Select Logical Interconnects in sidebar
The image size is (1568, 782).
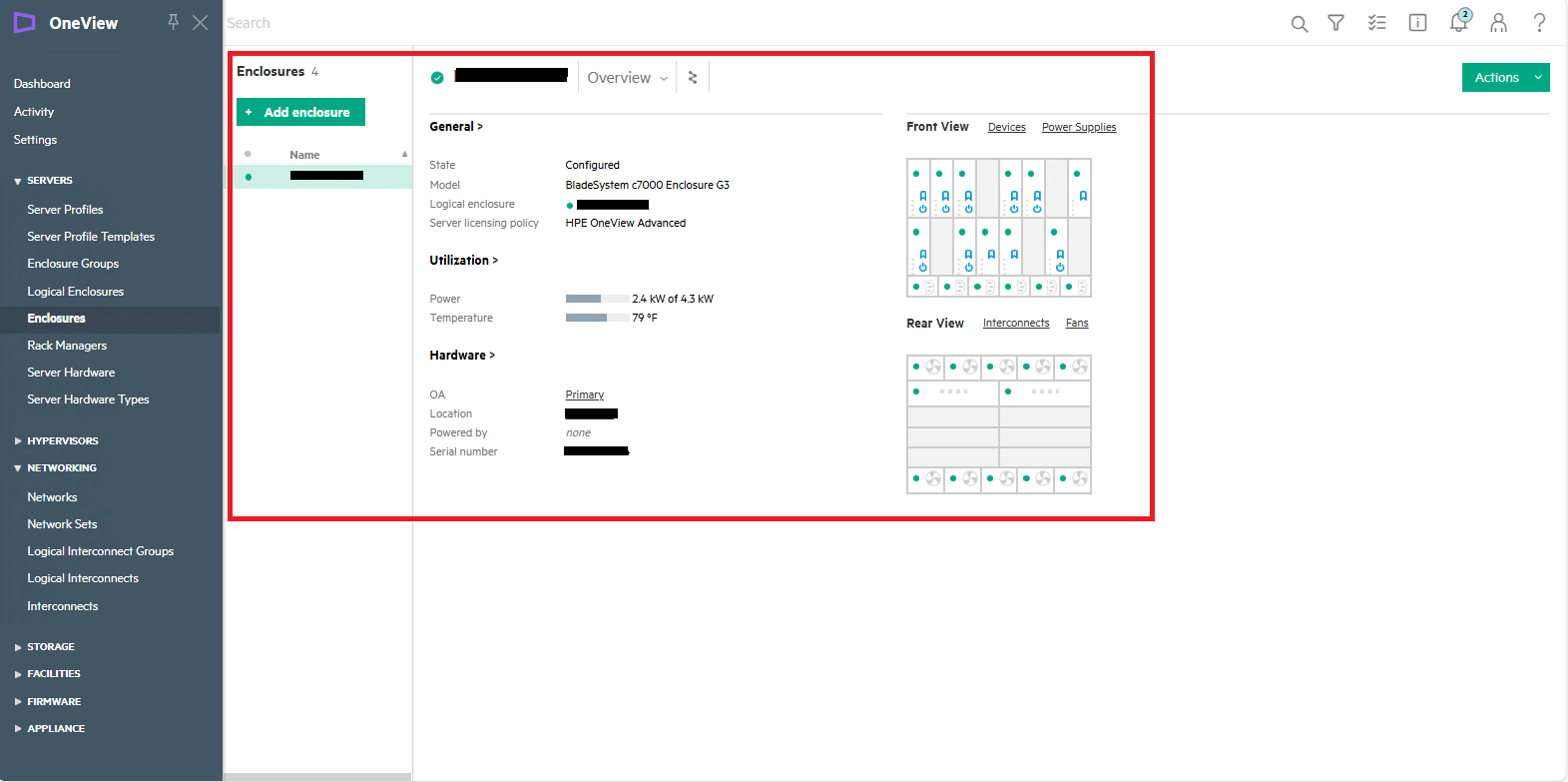(83, 578)
